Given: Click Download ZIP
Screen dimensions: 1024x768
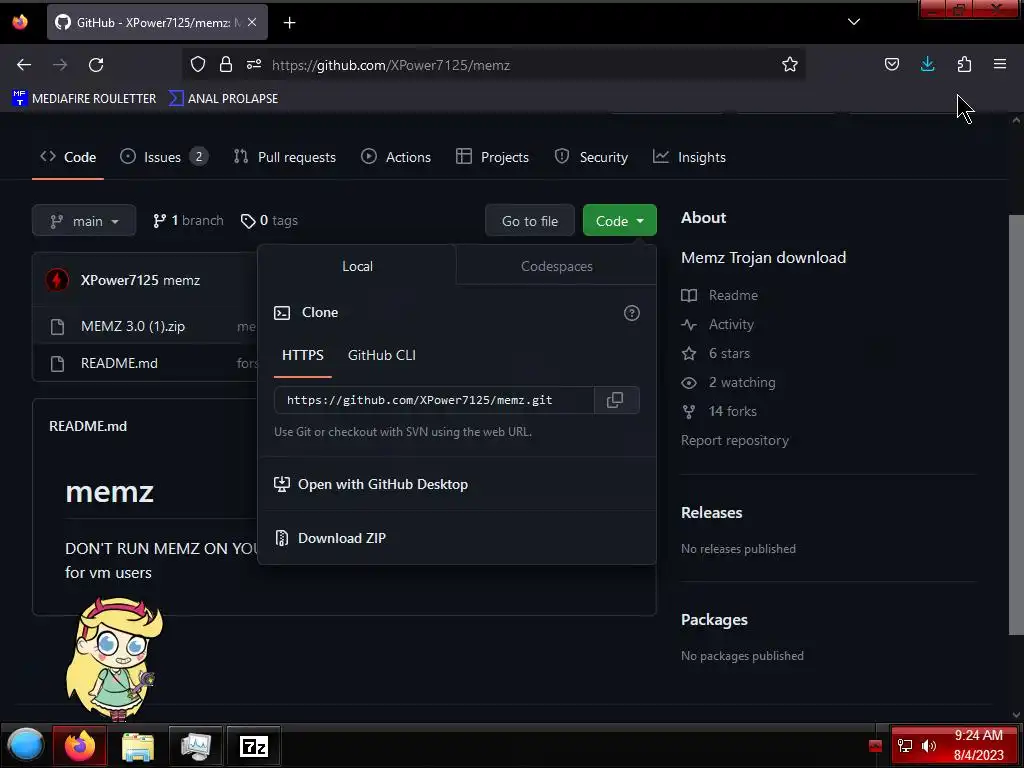Looking at the screenshot, I should coord(330,538).
